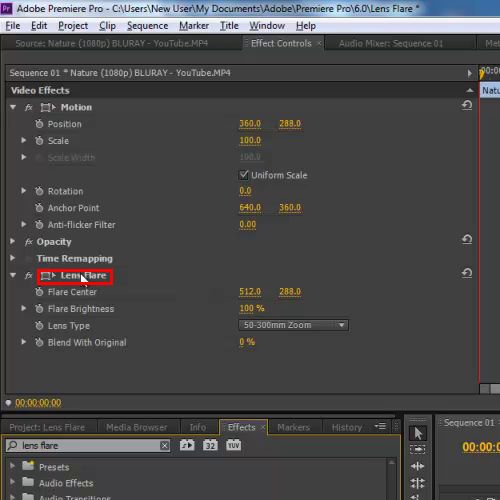Clear the lens flare search text

click(164, 446)
